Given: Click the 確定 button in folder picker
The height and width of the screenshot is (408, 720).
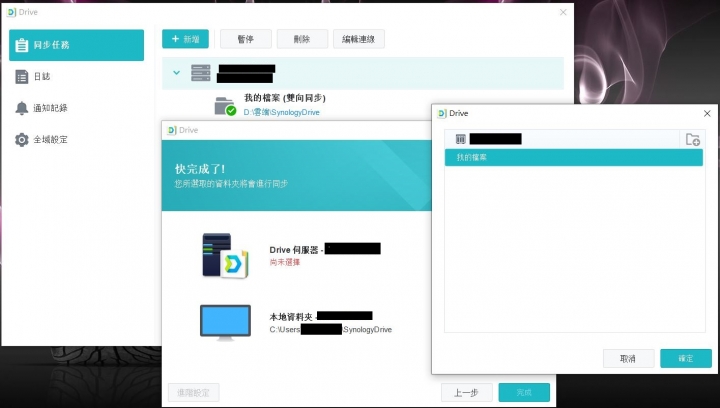Looking at the screenshot, I should point(686,358).
